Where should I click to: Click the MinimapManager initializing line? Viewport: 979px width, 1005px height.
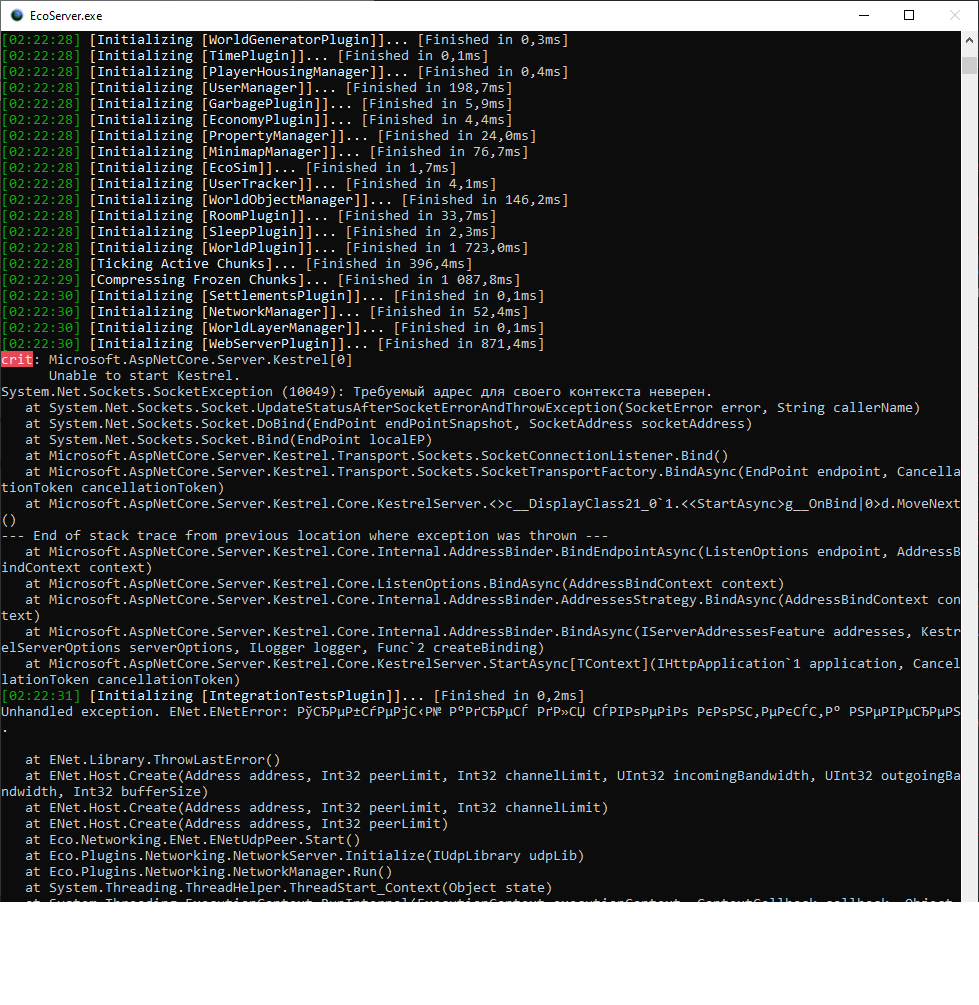pos(265,152)
